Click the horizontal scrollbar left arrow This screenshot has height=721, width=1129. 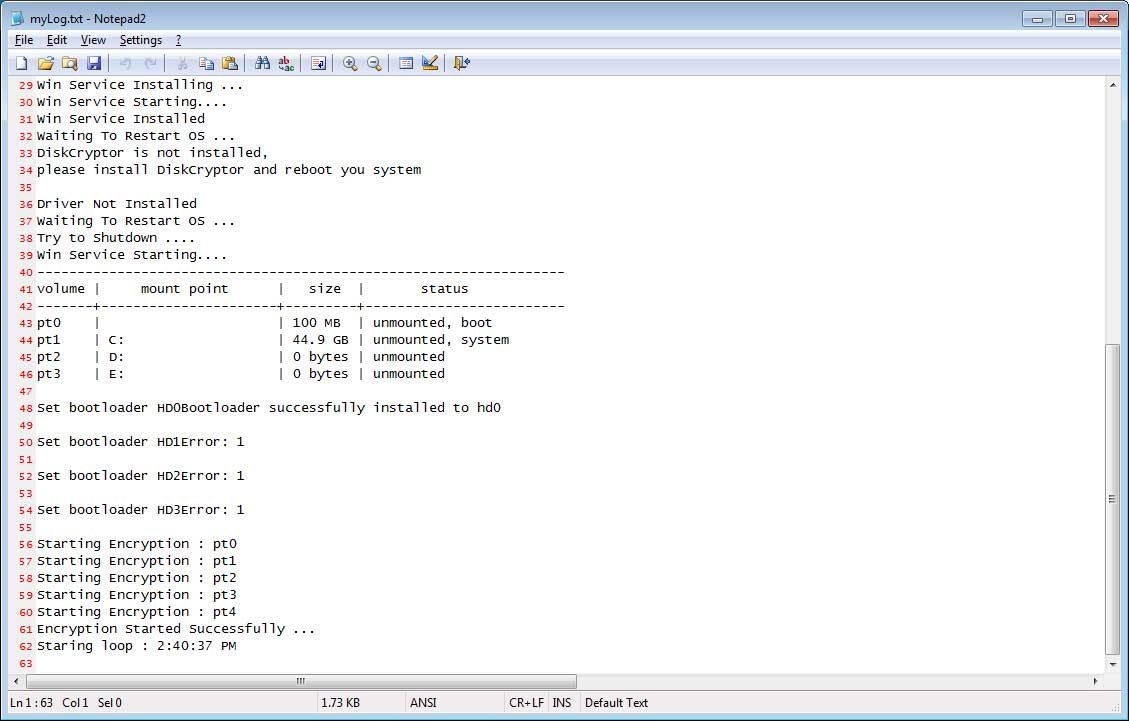pos(17,681)
